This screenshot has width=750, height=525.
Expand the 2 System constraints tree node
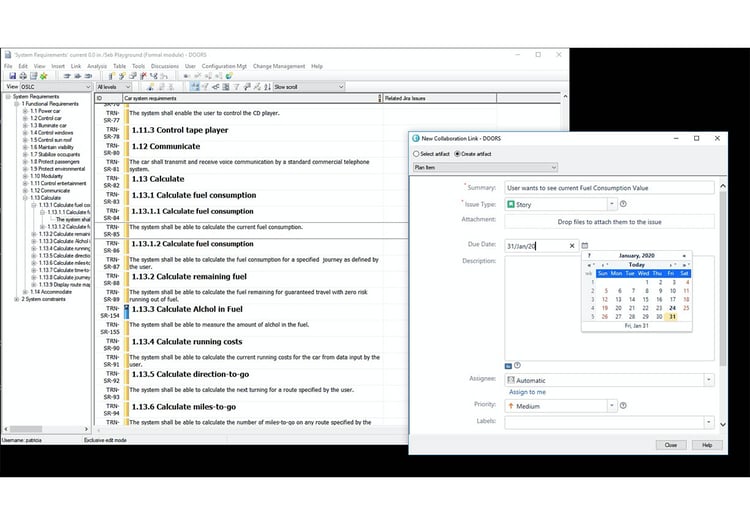[16, 299]
